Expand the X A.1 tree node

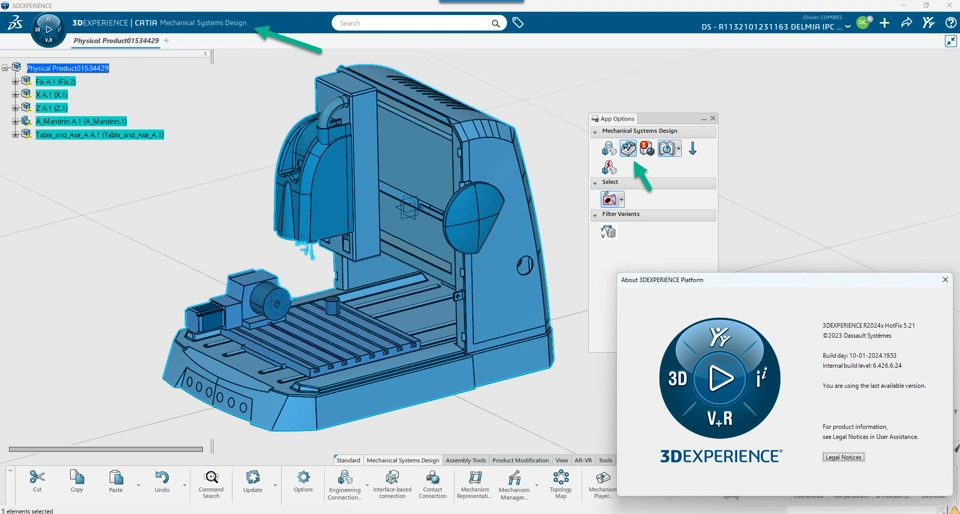pyautogui.click(x=15, y=95)
